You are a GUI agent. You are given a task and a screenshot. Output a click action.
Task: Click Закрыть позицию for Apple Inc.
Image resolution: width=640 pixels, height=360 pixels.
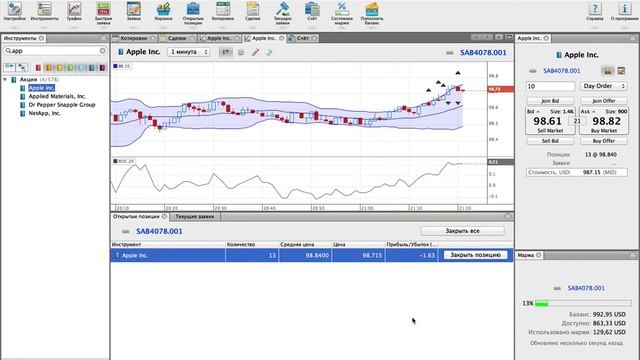click(x=475, y=255)
